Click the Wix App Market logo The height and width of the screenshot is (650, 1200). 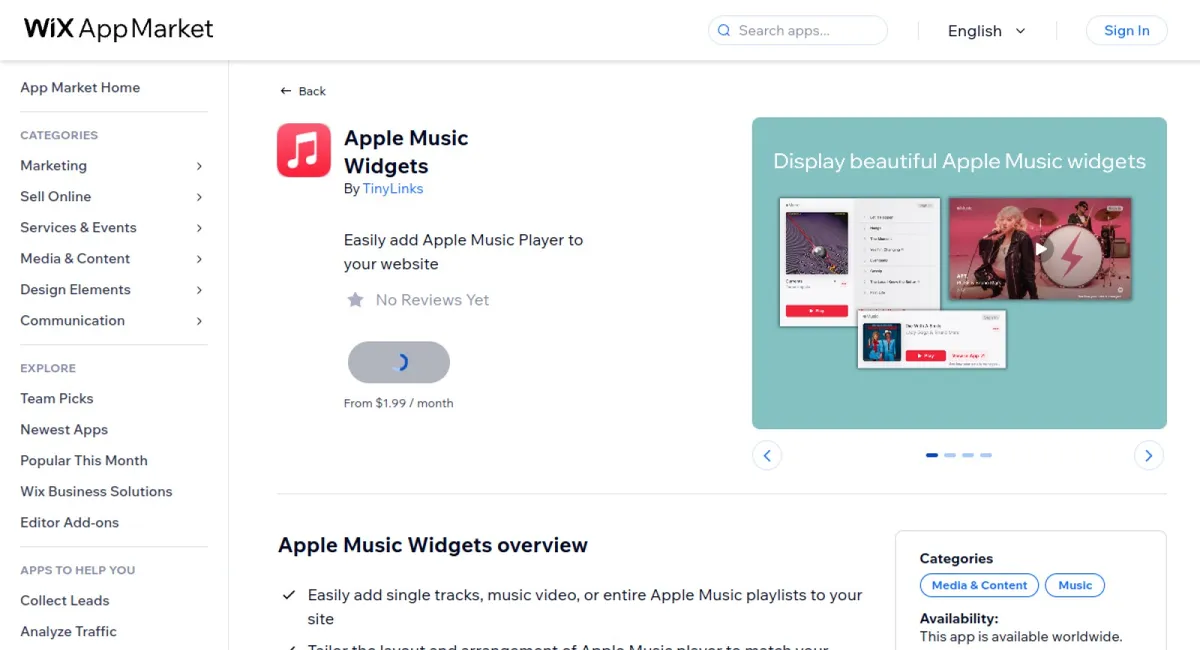tap(119, 29)
